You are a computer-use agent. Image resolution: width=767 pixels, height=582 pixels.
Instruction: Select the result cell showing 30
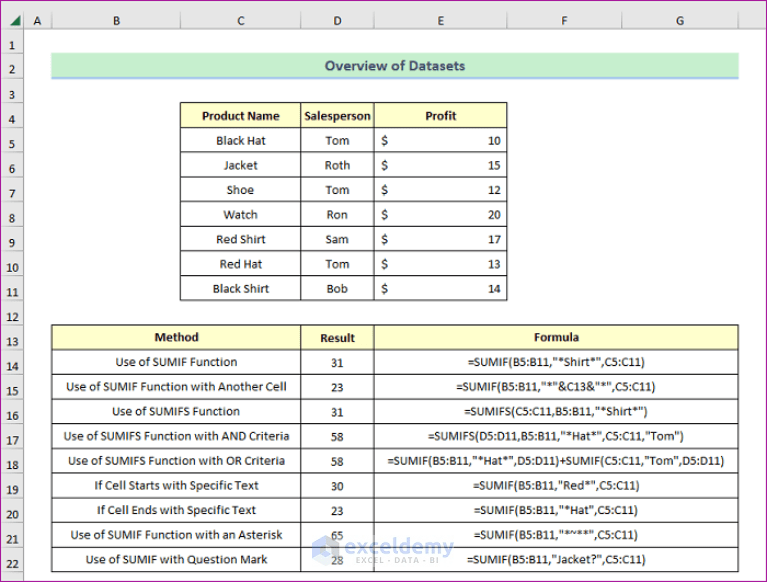pos(338,486)
